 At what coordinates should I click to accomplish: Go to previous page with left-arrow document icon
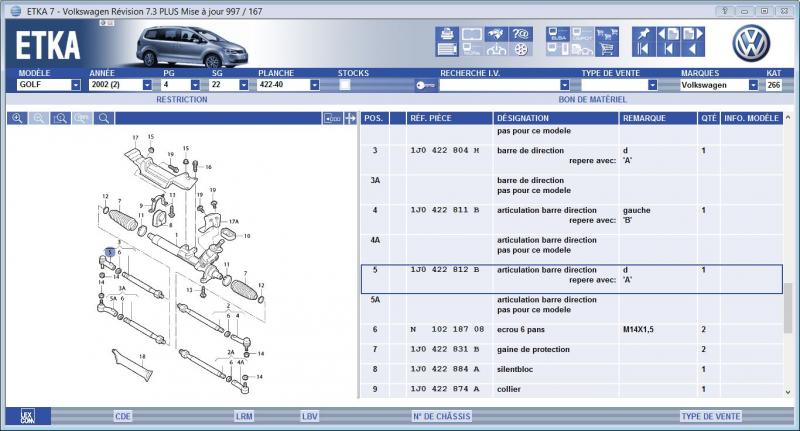pos(668,34)
